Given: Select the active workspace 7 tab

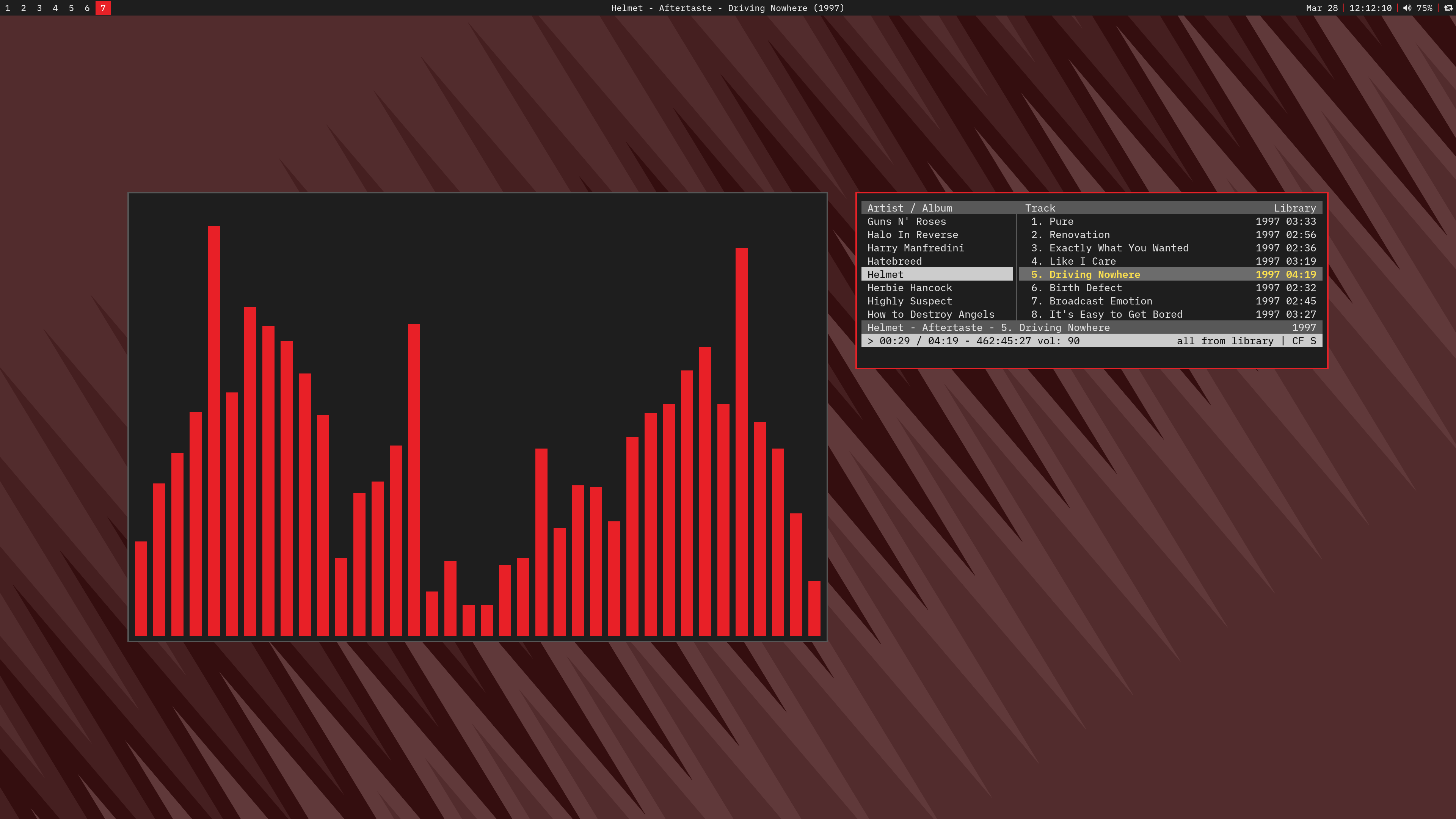Looking at the screenshot, I should 103,8.
